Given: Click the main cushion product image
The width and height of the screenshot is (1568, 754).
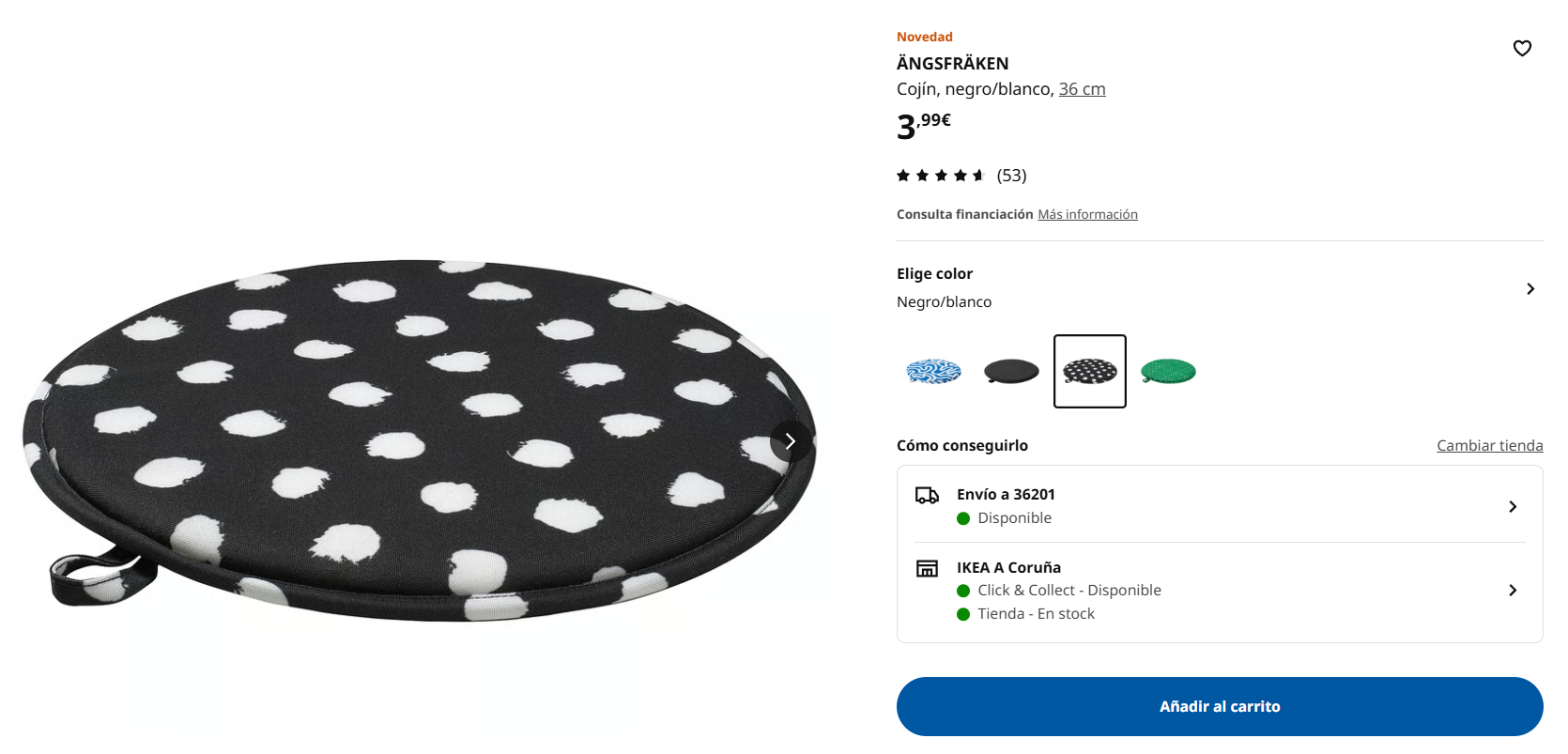Looking at the screenshot, I should pos(419,441).
